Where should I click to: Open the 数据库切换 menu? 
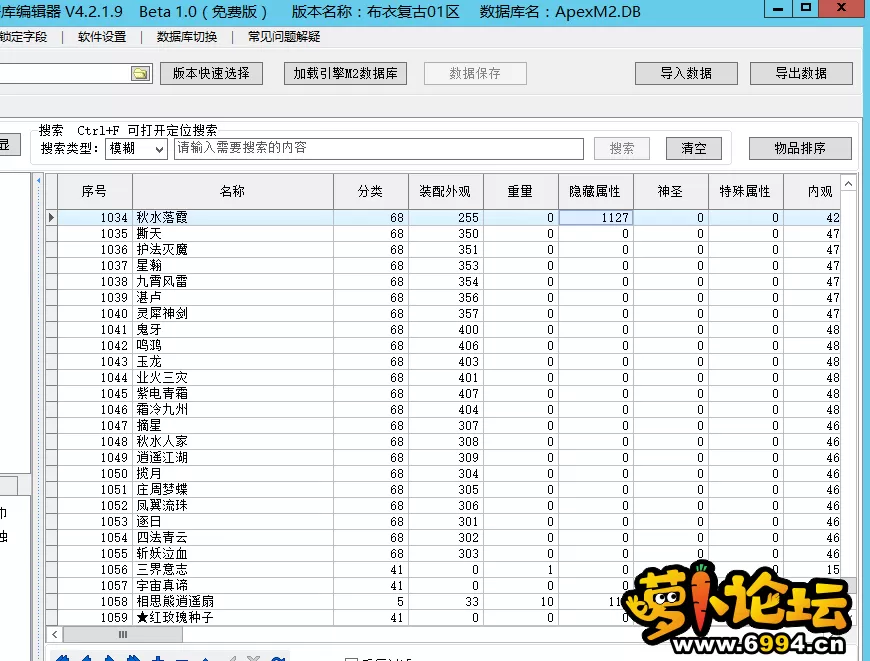tap(187, 37)
